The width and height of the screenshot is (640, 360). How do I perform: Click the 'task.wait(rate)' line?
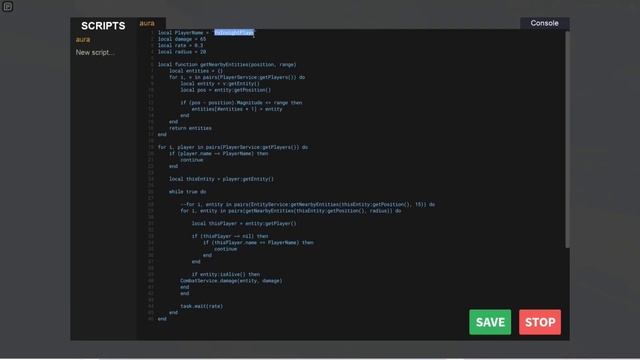click(202, 306)
